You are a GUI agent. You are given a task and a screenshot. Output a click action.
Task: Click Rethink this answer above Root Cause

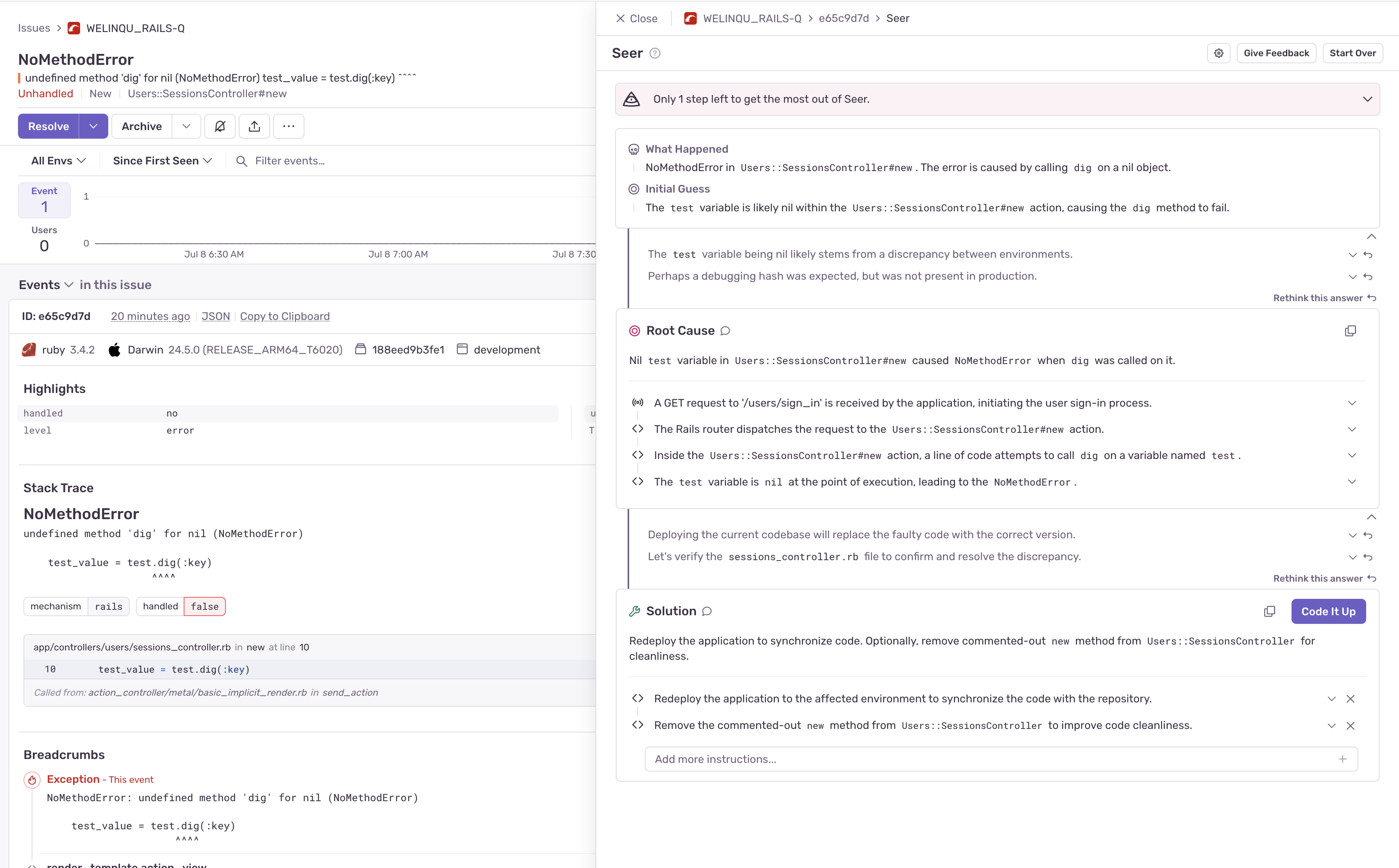(1324, 298)
